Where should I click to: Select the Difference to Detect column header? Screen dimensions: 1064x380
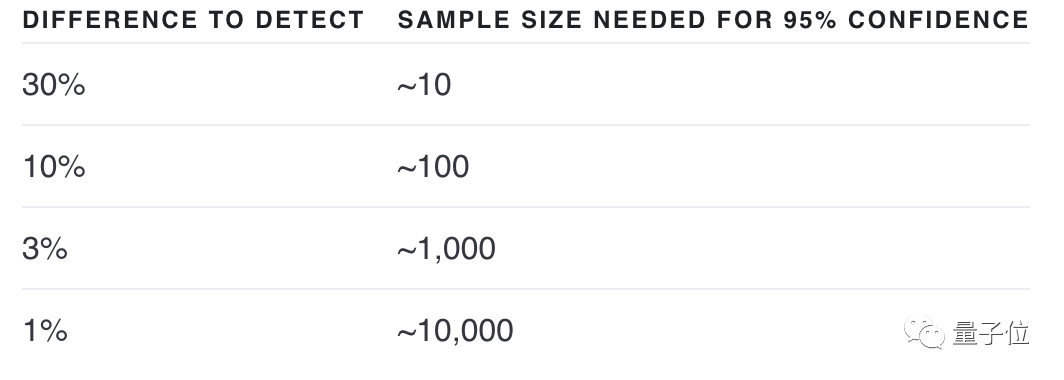(x=193, y=20)
